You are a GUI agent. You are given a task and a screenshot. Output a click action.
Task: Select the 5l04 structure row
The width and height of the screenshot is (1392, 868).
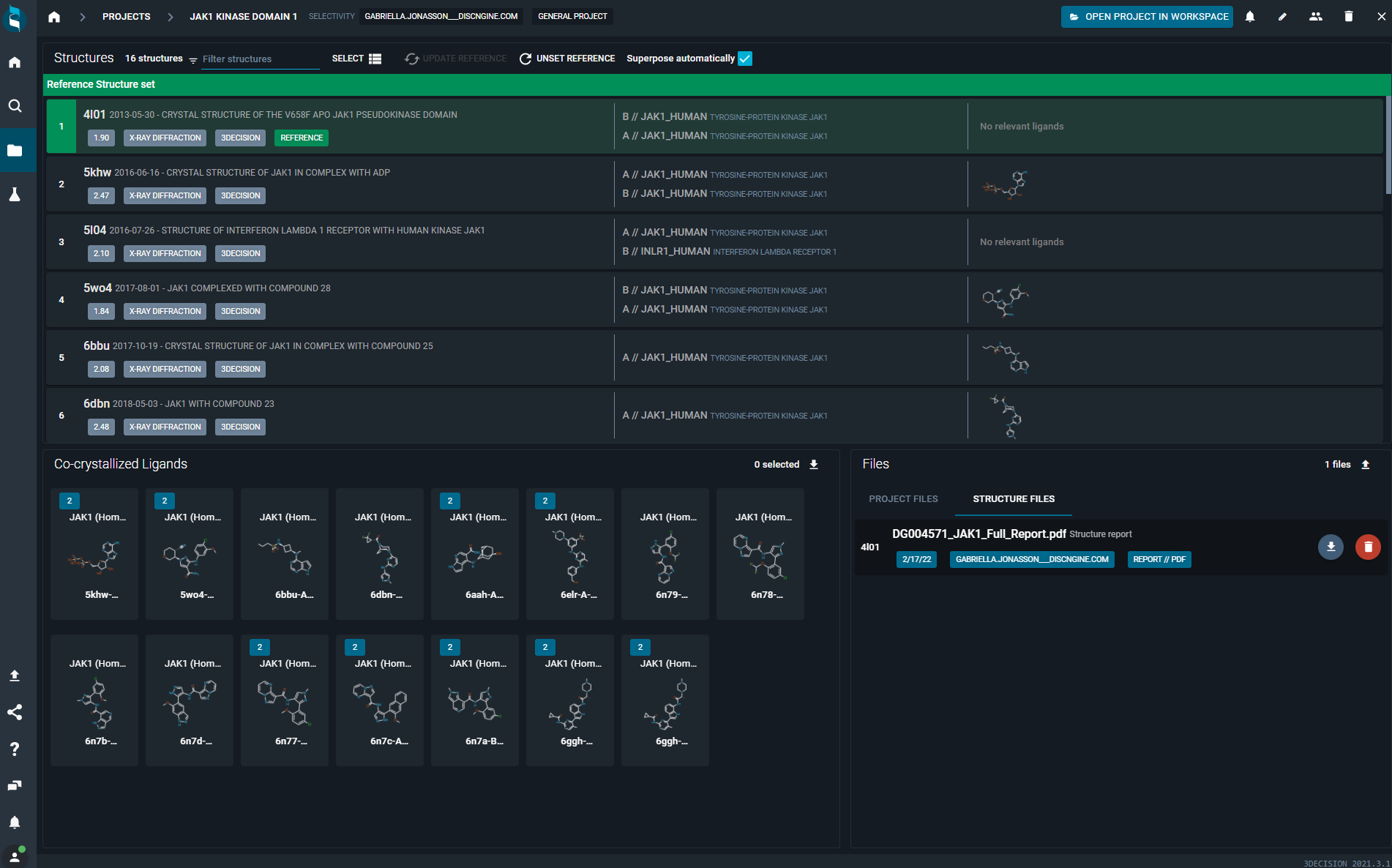[x=714, y=242]
